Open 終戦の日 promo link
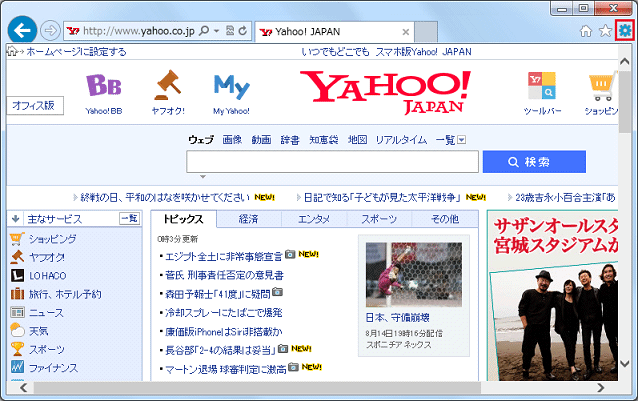This screenshot has width=638, height=401. tap(165, 198)
